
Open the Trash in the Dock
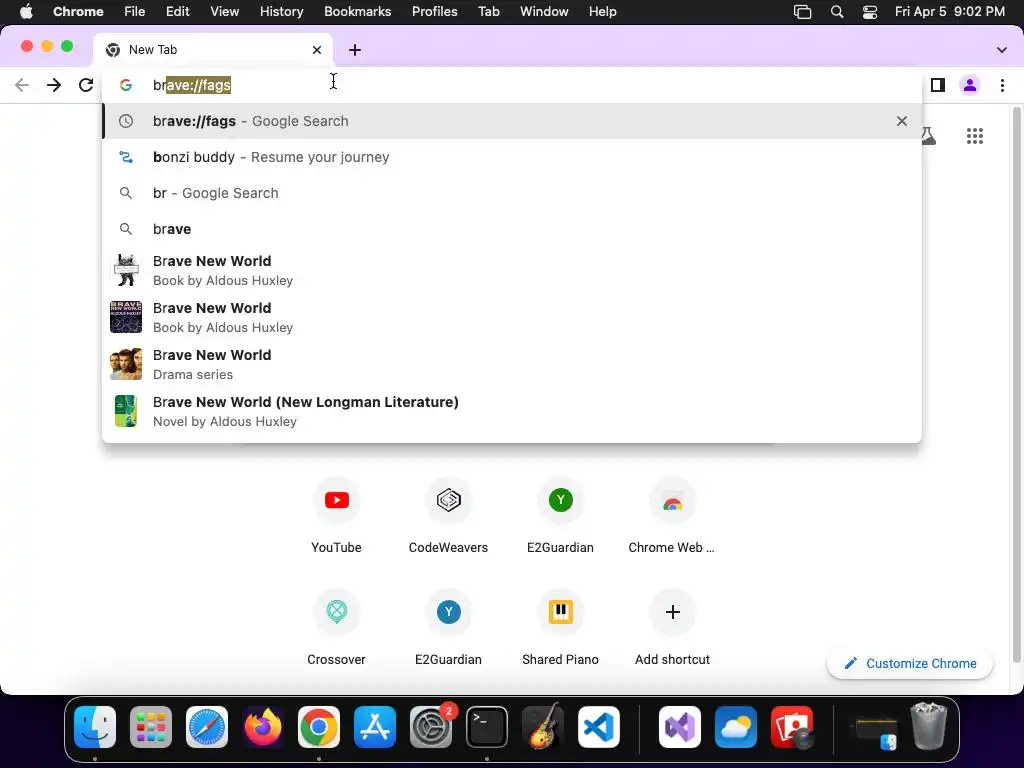coord(929,726)
